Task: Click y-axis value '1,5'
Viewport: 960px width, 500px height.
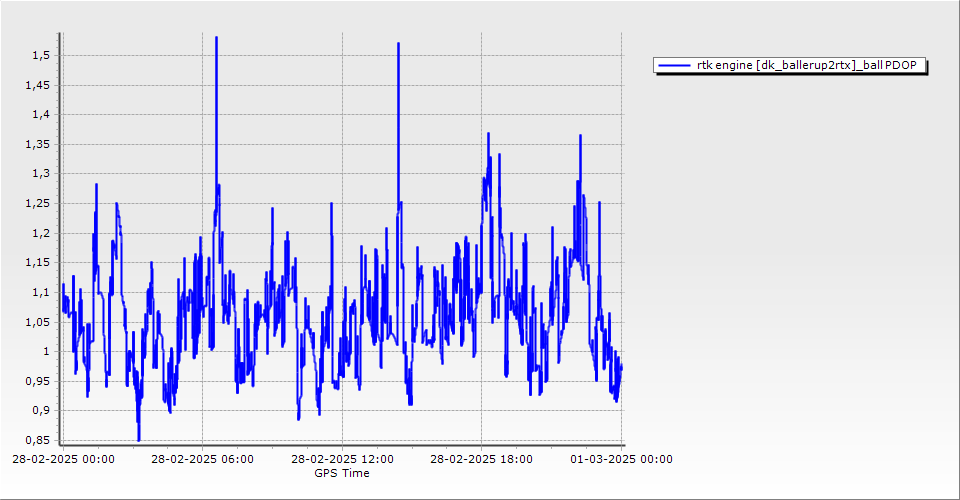Action: click(x=41, y=56)
